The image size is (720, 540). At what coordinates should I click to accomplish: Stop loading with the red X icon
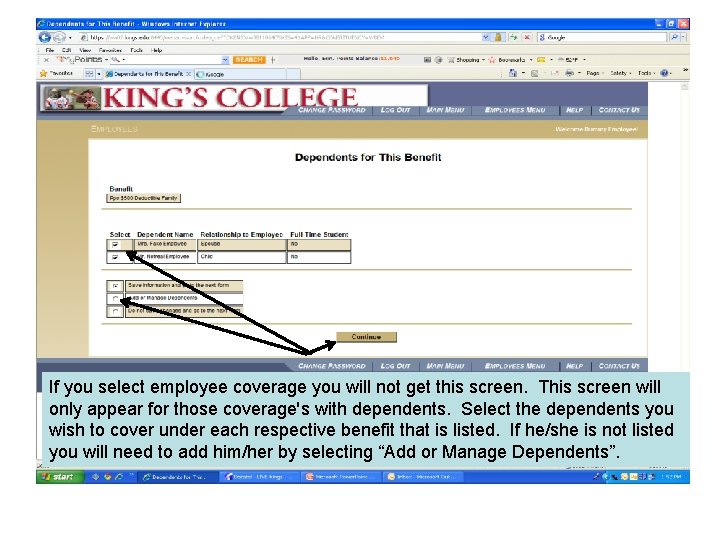coord(528,38)
